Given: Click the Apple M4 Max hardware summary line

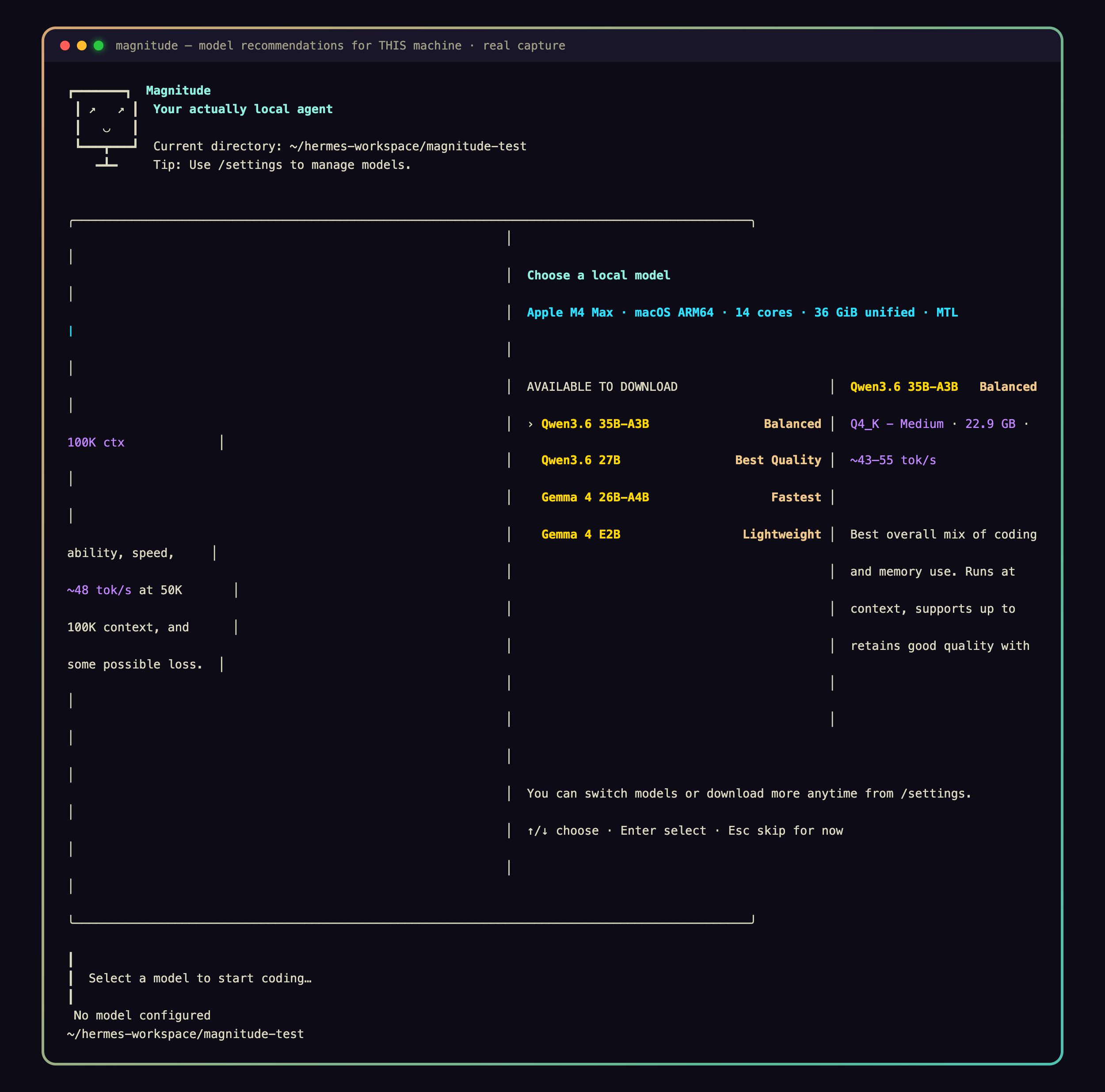Looking at the screenshot, I should click(x=742, y=312).
